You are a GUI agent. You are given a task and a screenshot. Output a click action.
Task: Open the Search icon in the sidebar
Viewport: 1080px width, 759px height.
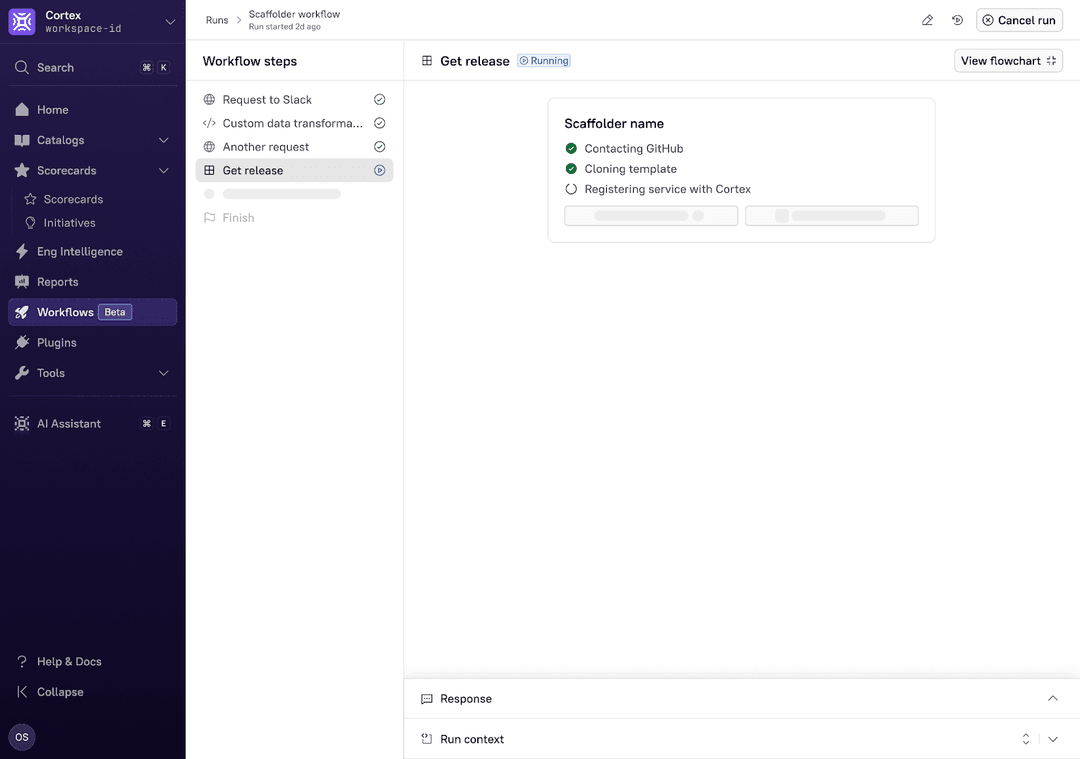point(22,67)
